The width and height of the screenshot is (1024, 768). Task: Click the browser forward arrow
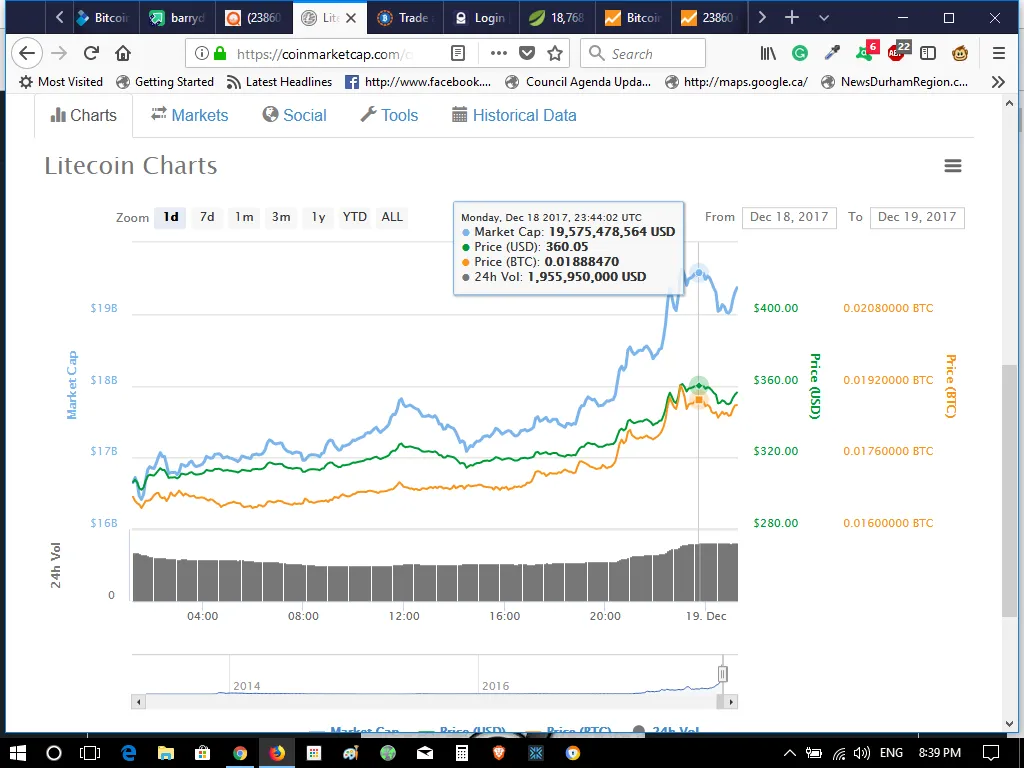pos(59,53)
